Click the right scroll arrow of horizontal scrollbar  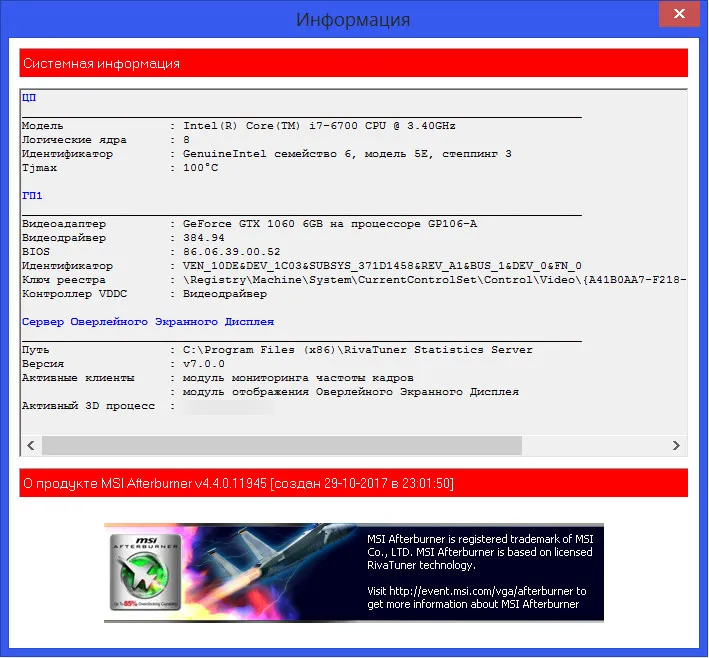pyautogui.click(x=676, y=445)
